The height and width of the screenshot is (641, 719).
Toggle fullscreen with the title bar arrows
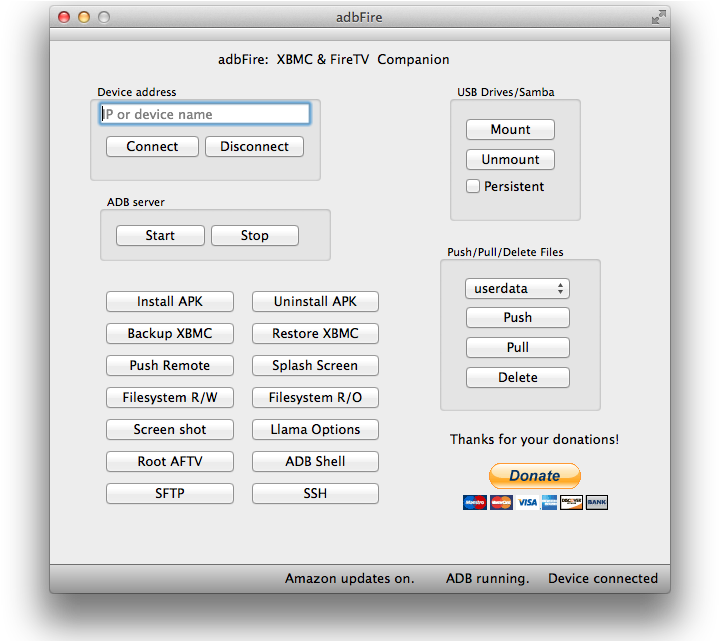coord(658,17)
